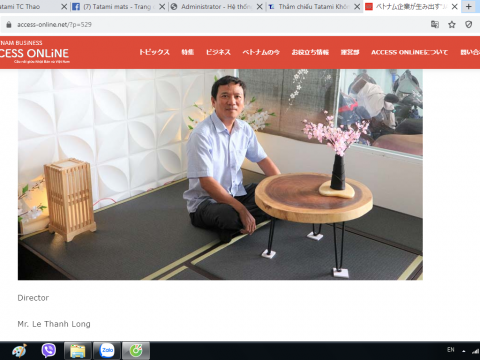This screenshot has height=360, width=480.
Task: Close the Thảm chiếu Tatami tab
Action: point(357,7)
